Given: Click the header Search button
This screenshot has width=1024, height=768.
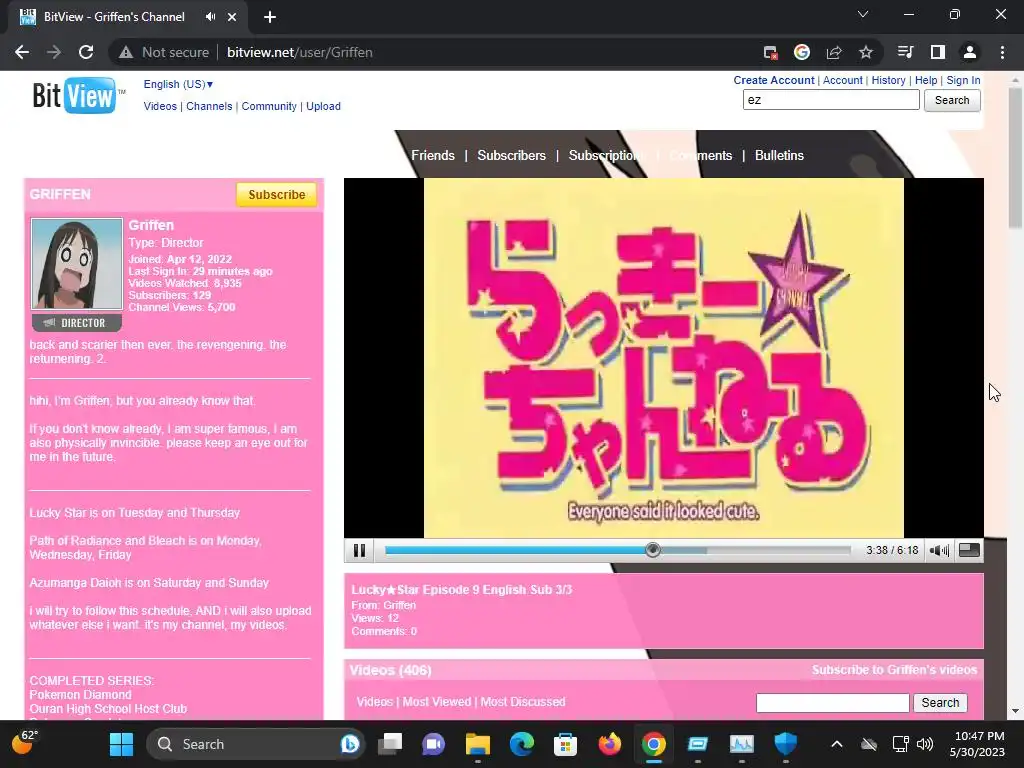Looking at the screenshot, I should 952,100.
